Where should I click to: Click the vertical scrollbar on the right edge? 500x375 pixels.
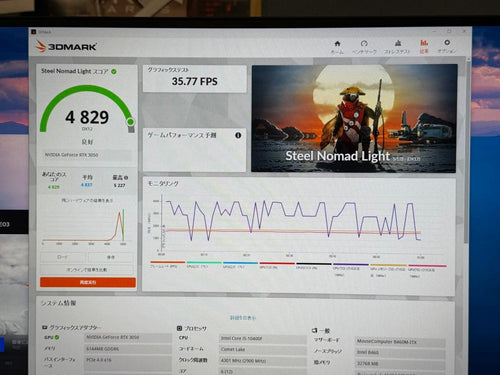(466, 152)
